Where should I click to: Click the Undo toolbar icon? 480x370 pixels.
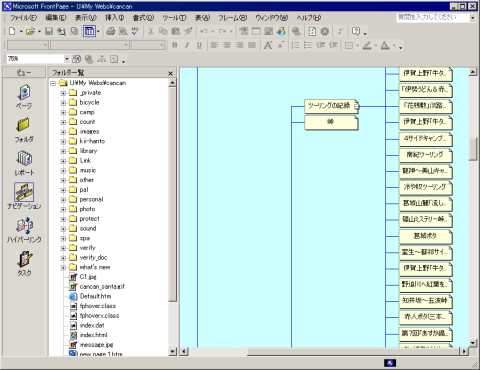(x=204, y=31)
